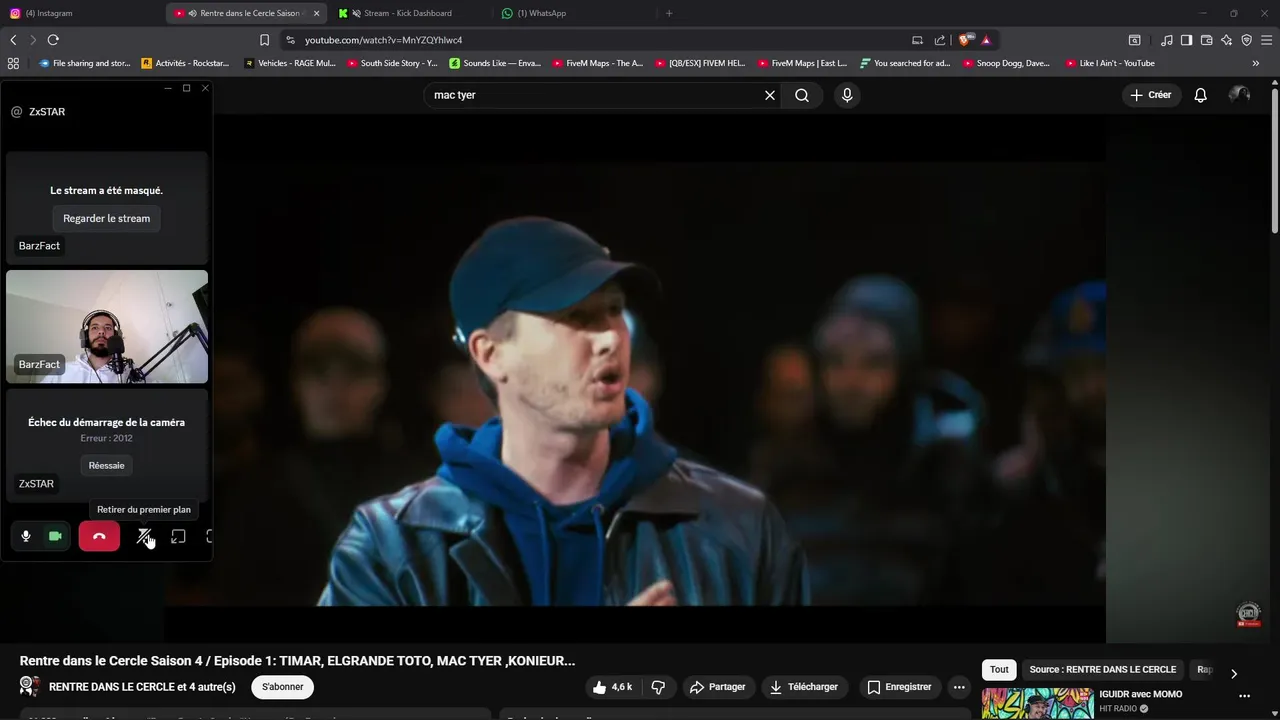The height and width of the screenshot is (720, 1280).
Task: Like the video with 4,6 k likes
Action: 612,687
